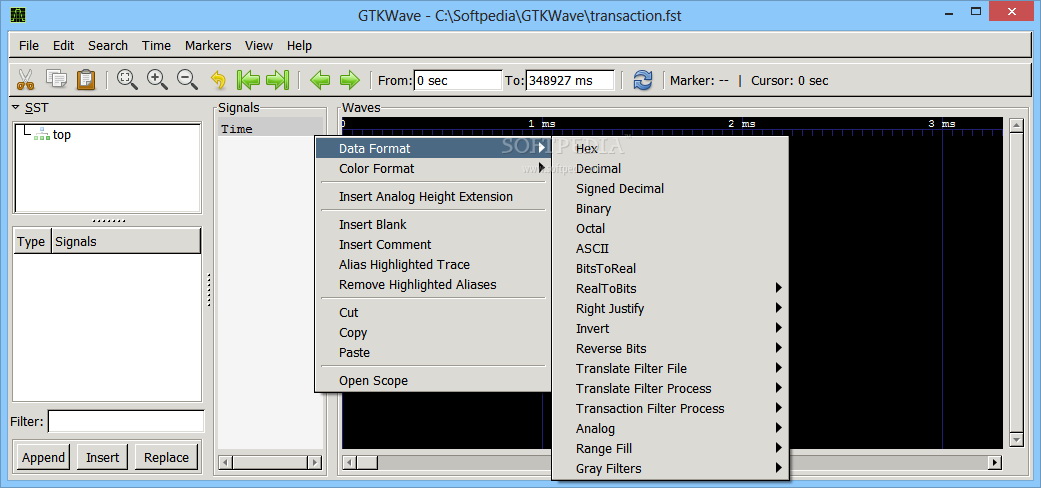The height and width of the screenshot is (488, 1041).
Task: Jump to start with green arrow icon
Action: click(x=248, y=80)
